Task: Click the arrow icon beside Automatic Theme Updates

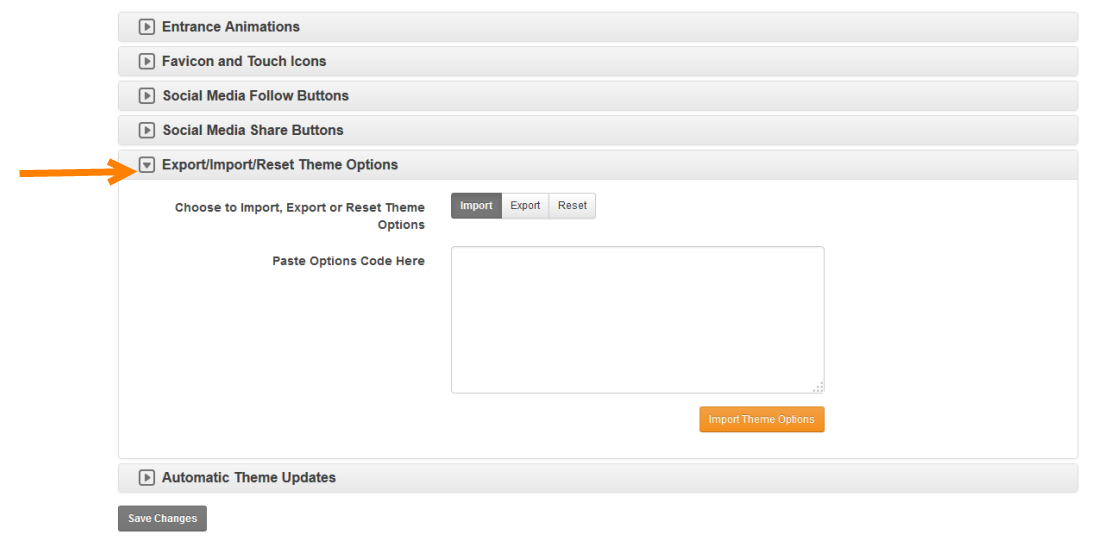Action: pyautogui.click(x=147, y=478)
